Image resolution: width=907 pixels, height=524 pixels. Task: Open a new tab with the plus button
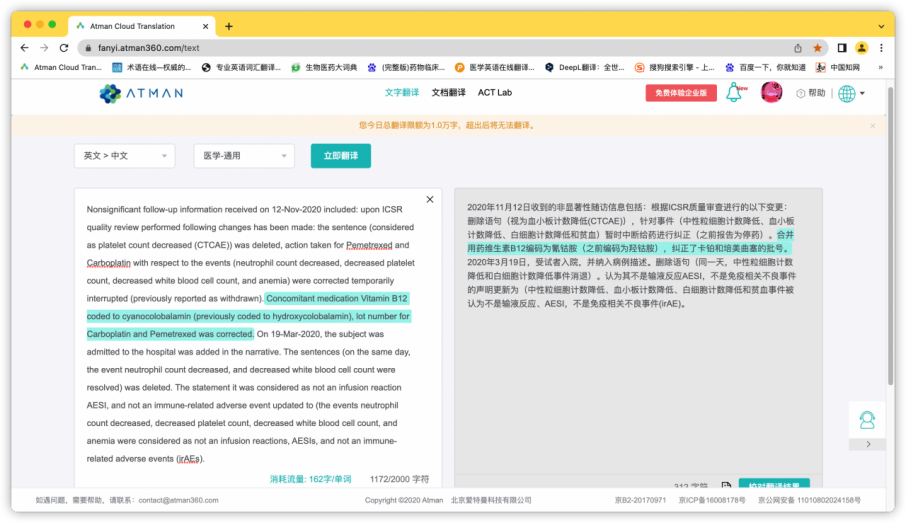(229, 26)
